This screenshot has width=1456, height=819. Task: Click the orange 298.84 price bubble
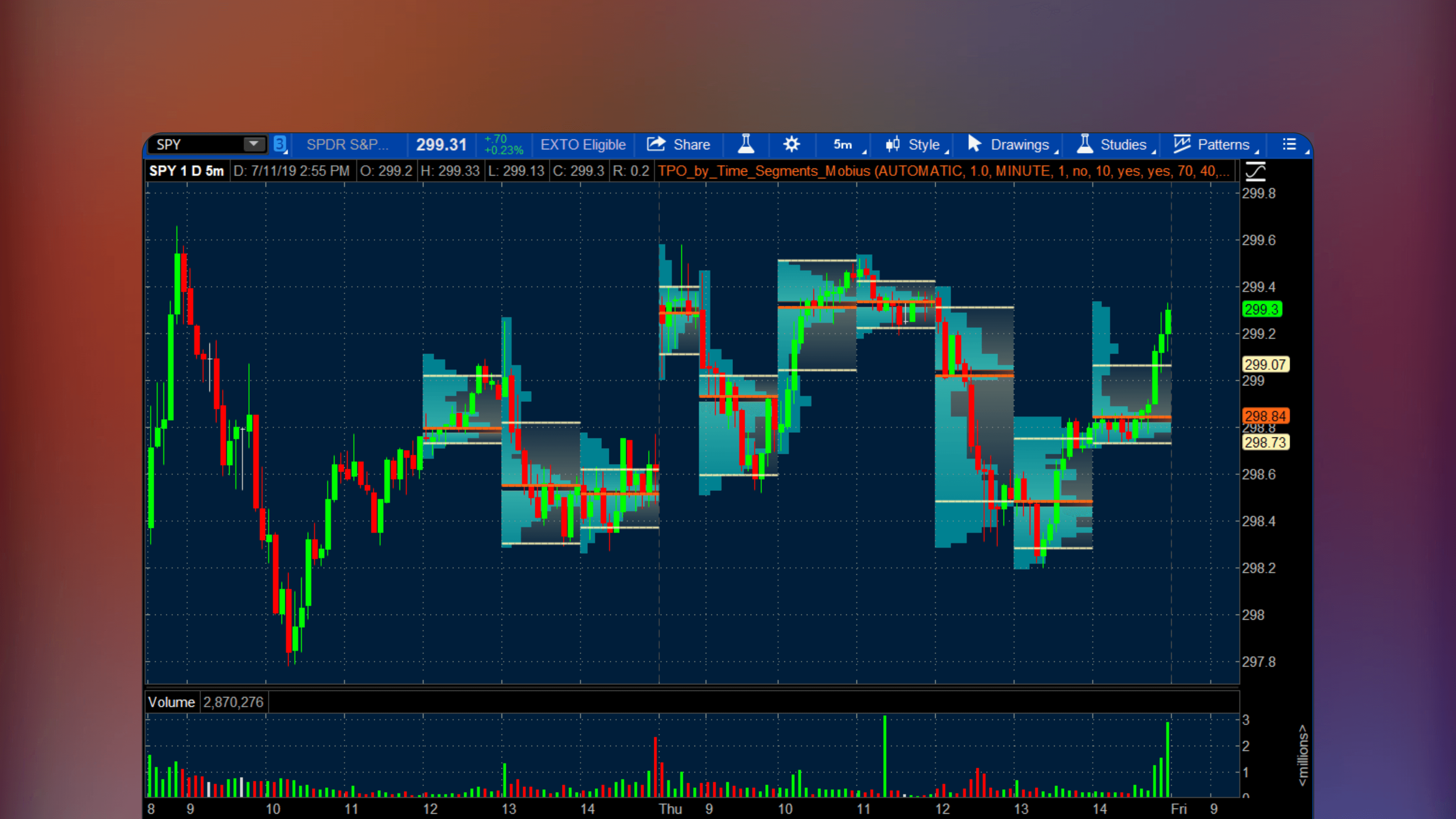pos(1266,416)
